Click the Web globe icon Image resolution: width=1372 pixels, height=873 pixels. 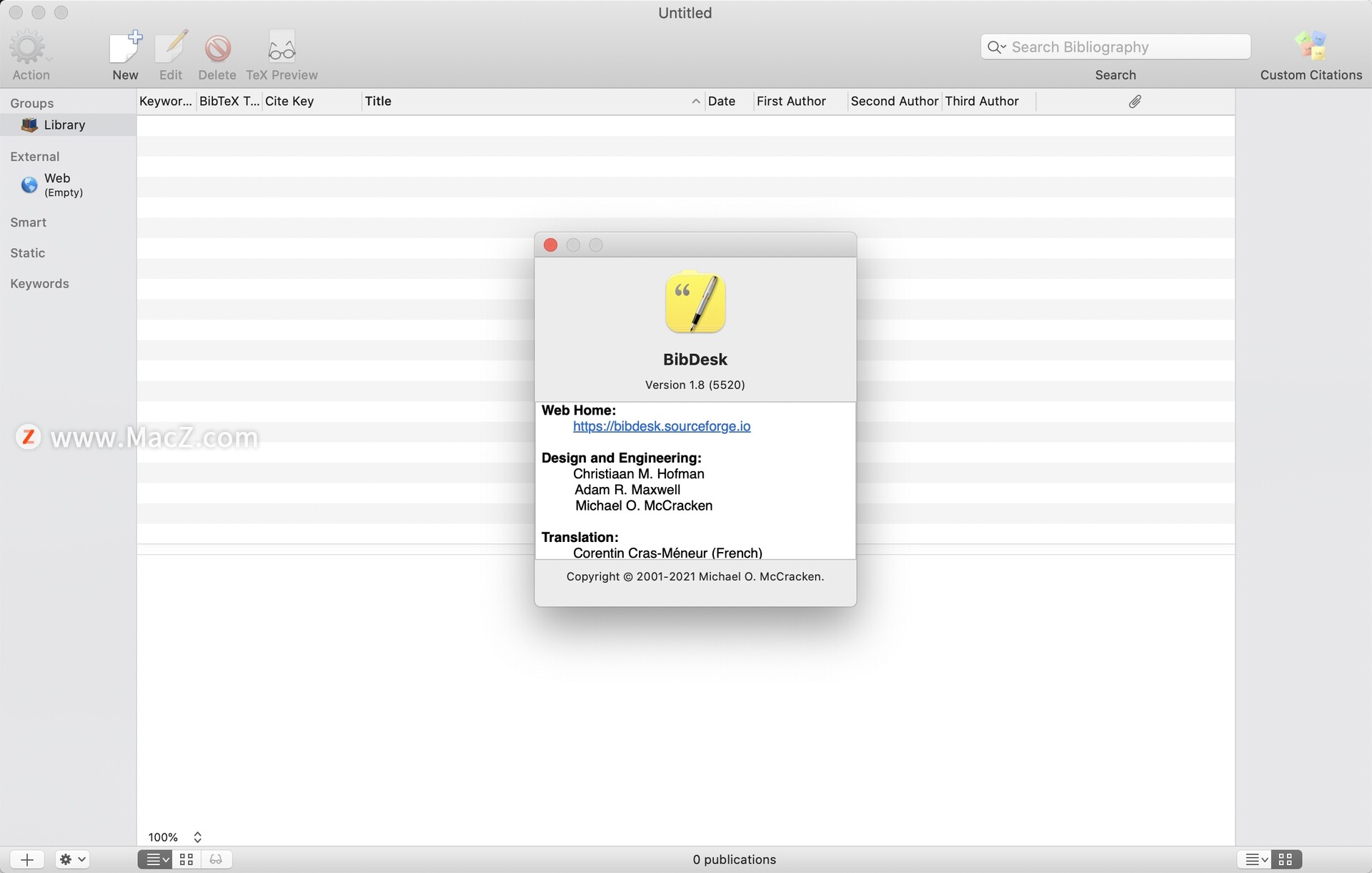pos(29,184)
